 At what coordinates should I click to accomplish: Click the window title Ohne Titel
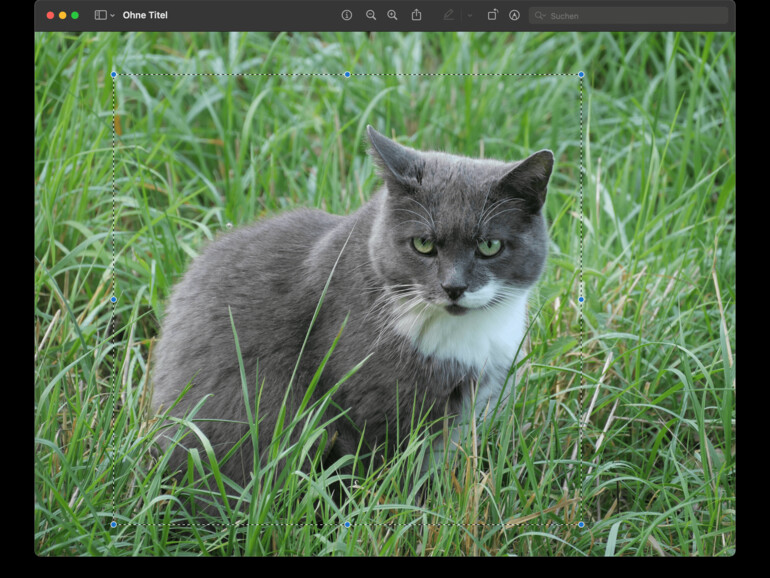145,15
